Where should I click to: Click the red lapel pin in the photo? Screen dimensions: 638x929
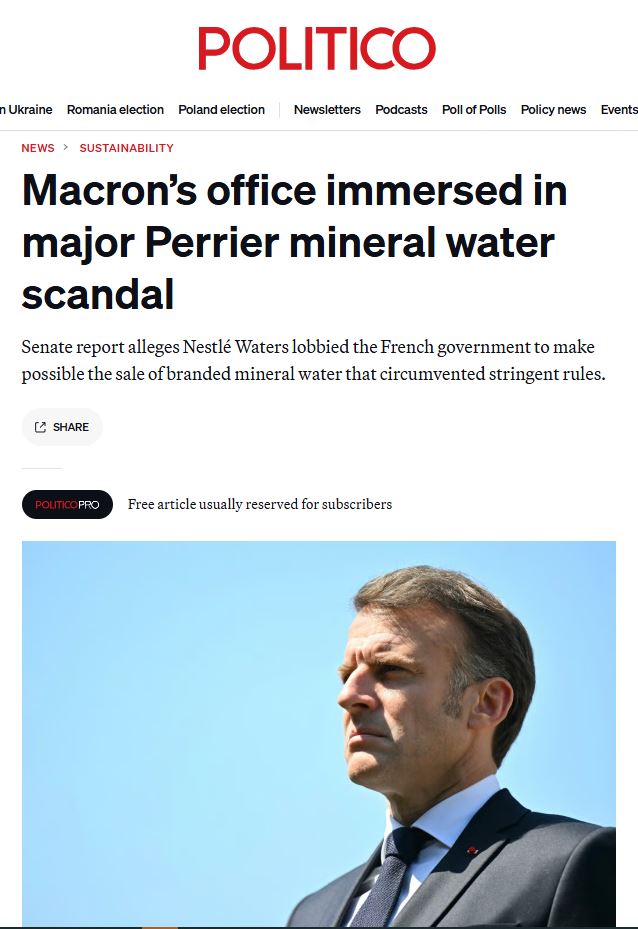(x=473, y=850)
